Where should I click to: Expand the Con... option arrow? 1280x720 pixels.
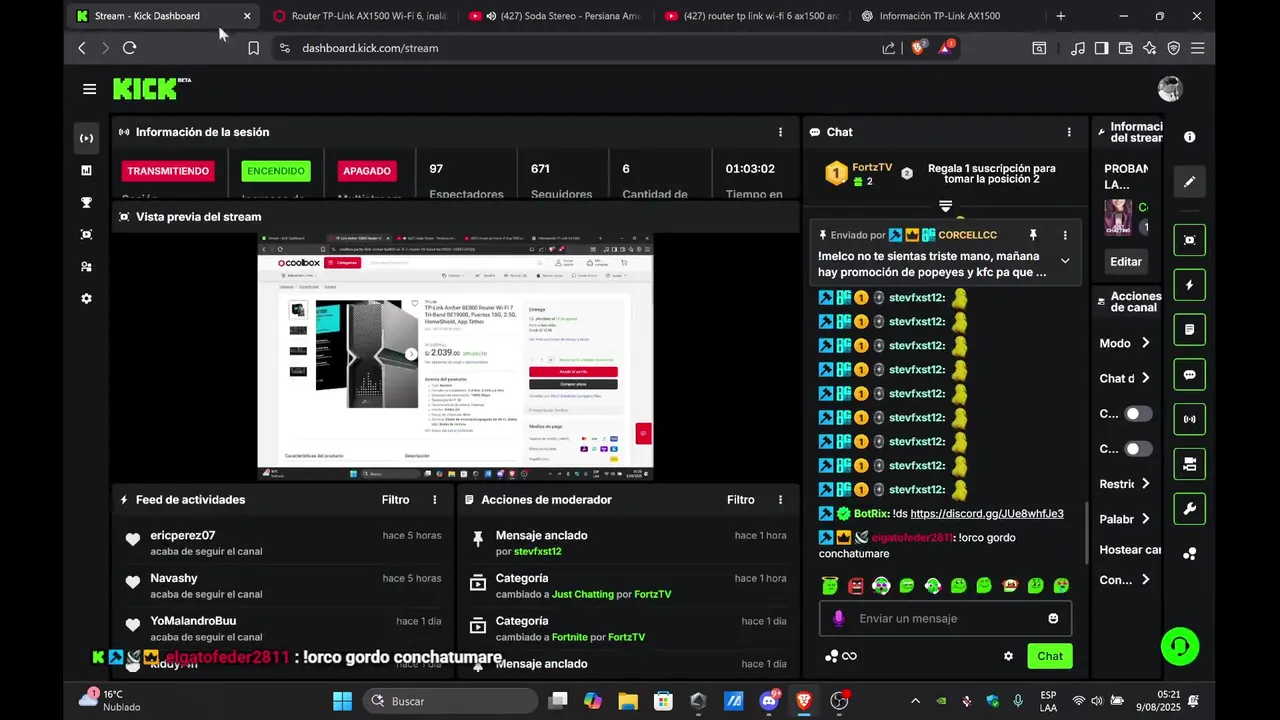1145,580
